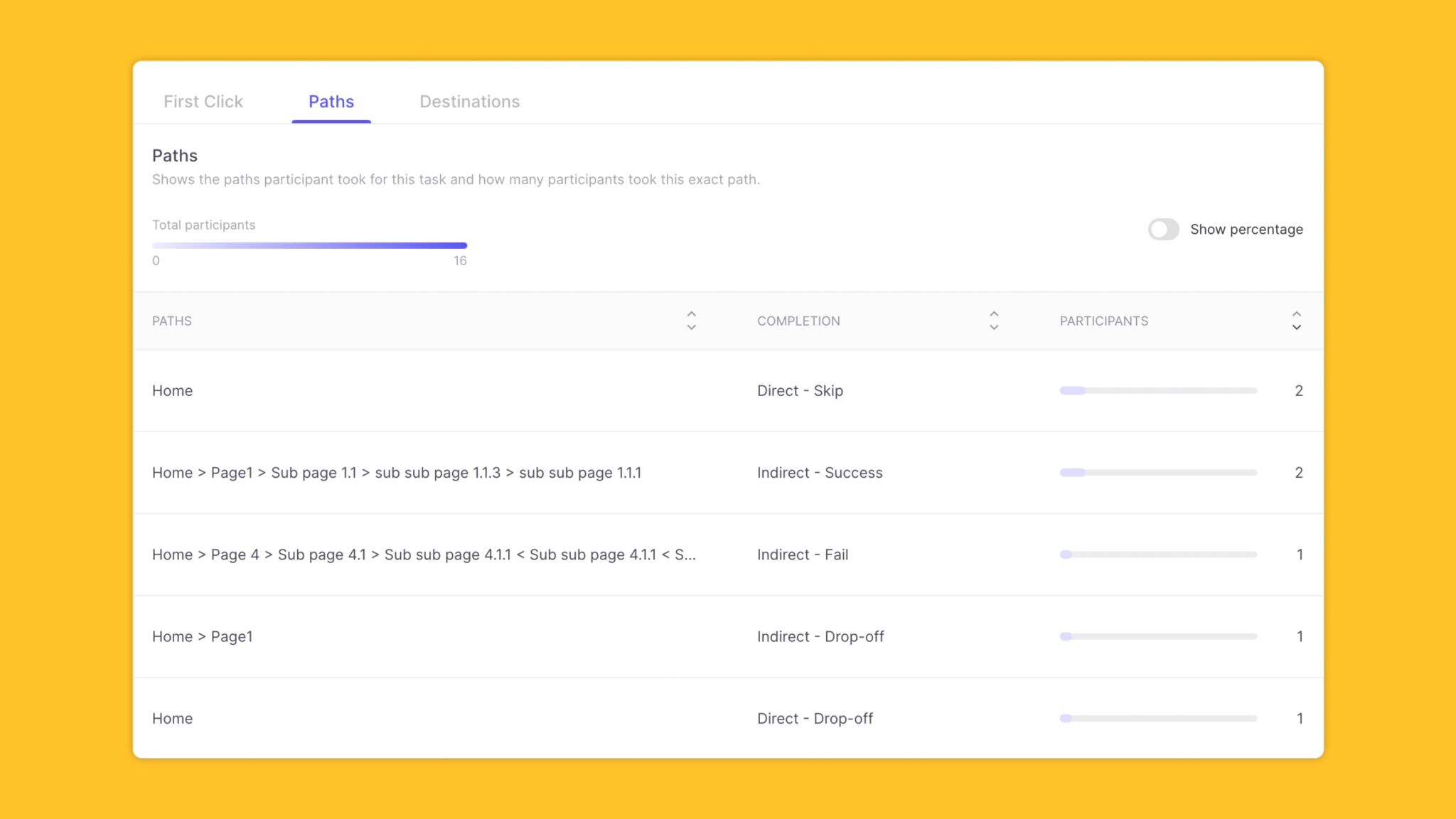
Task: Click the COMPLETION column header label
Action: click(798, 321)
